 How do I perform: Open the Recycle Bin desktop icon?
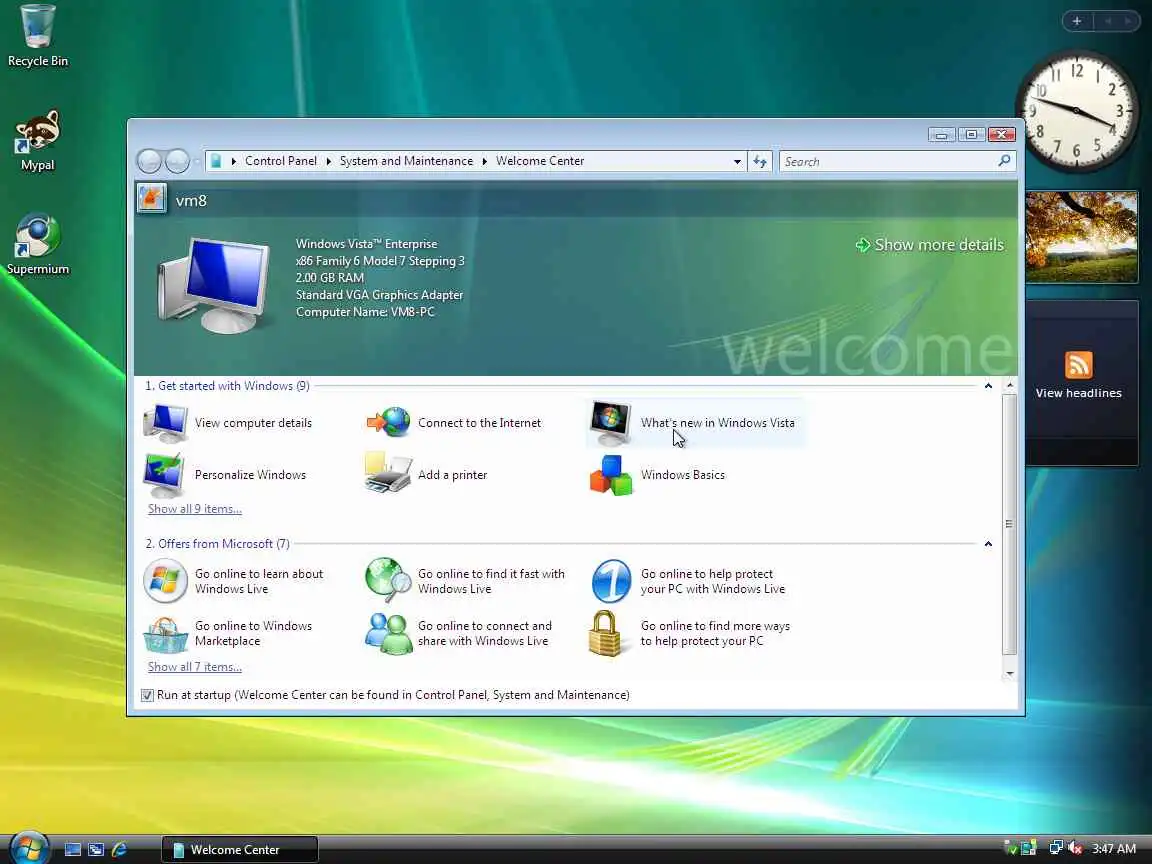coord(37,35)
